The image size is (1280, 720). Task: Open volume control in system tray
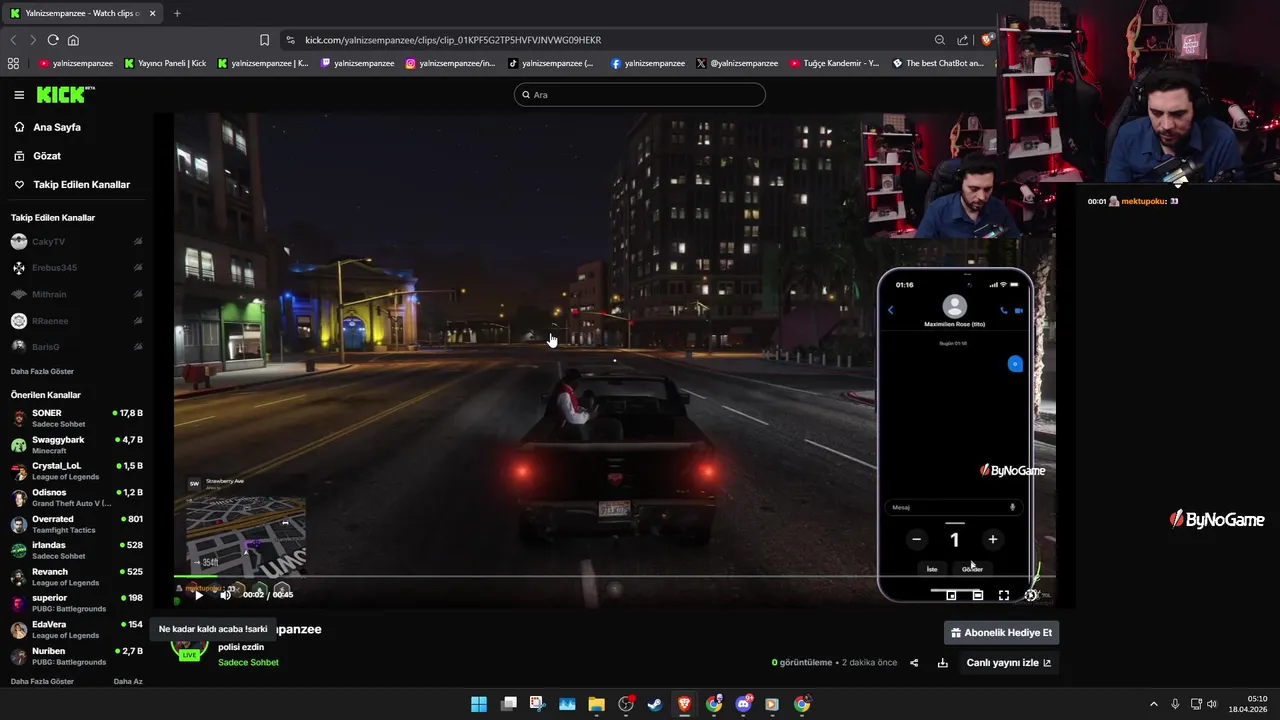tap(1212, 704)
